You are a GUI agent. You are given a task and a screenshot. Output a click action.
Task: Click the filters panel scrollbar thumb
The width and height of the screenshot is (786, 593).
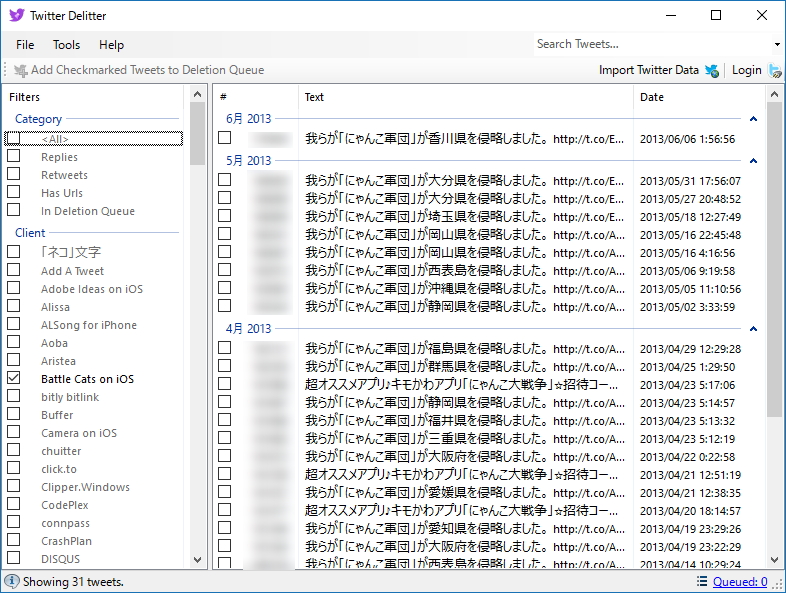pyautogui.click(x=198, y=134)
